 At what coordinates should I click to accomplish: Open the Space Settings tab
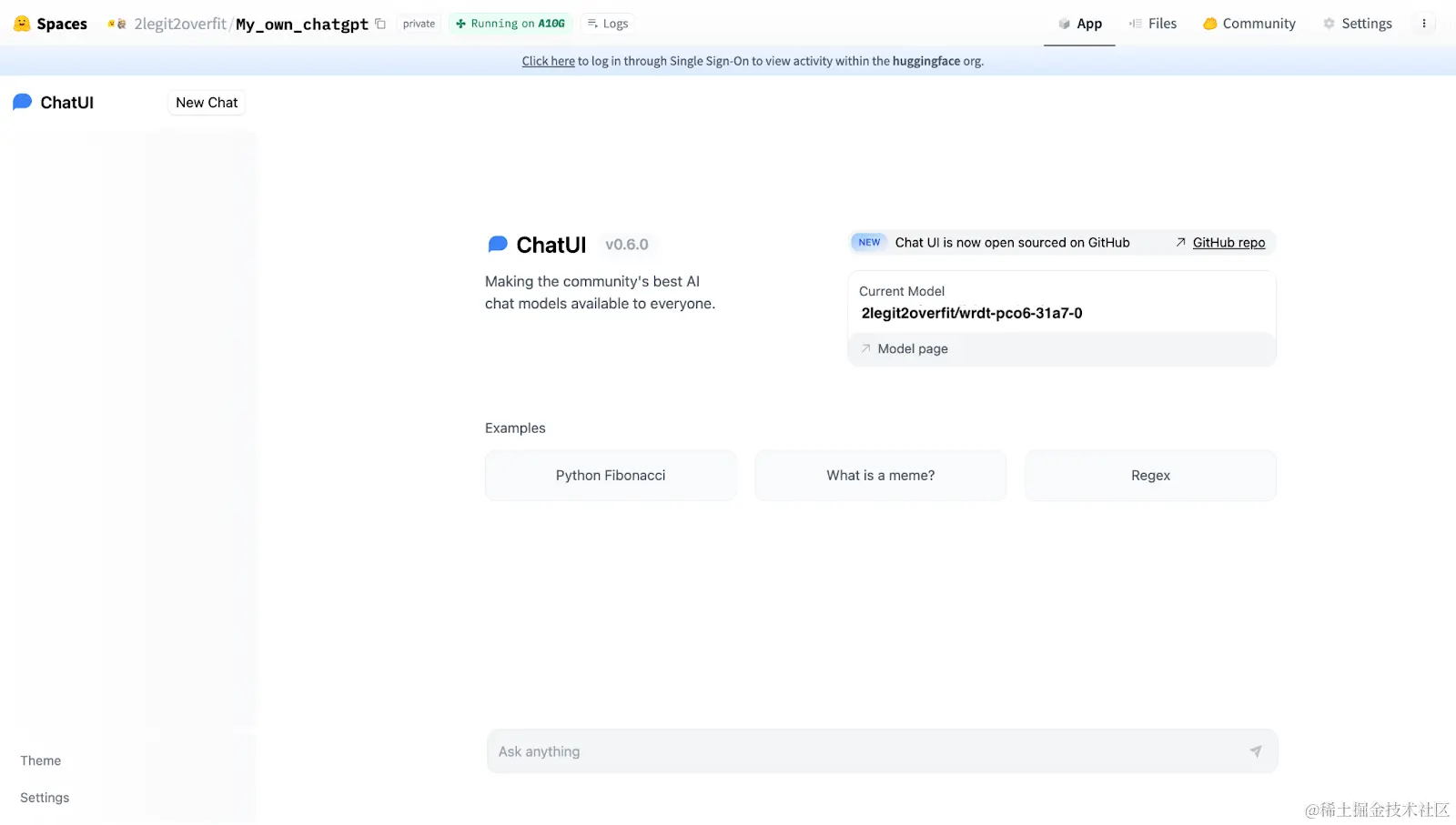click(1357, 24)
